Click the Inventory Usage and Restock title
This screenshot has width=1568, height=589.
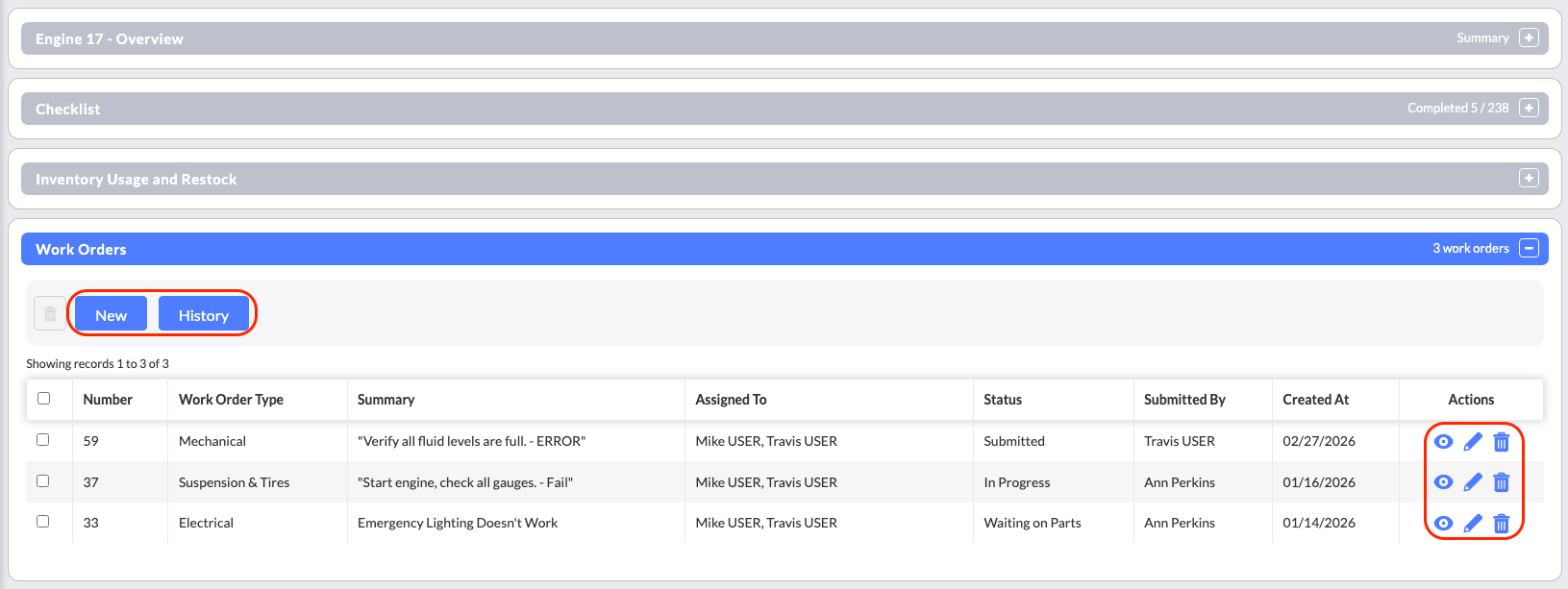136,180
